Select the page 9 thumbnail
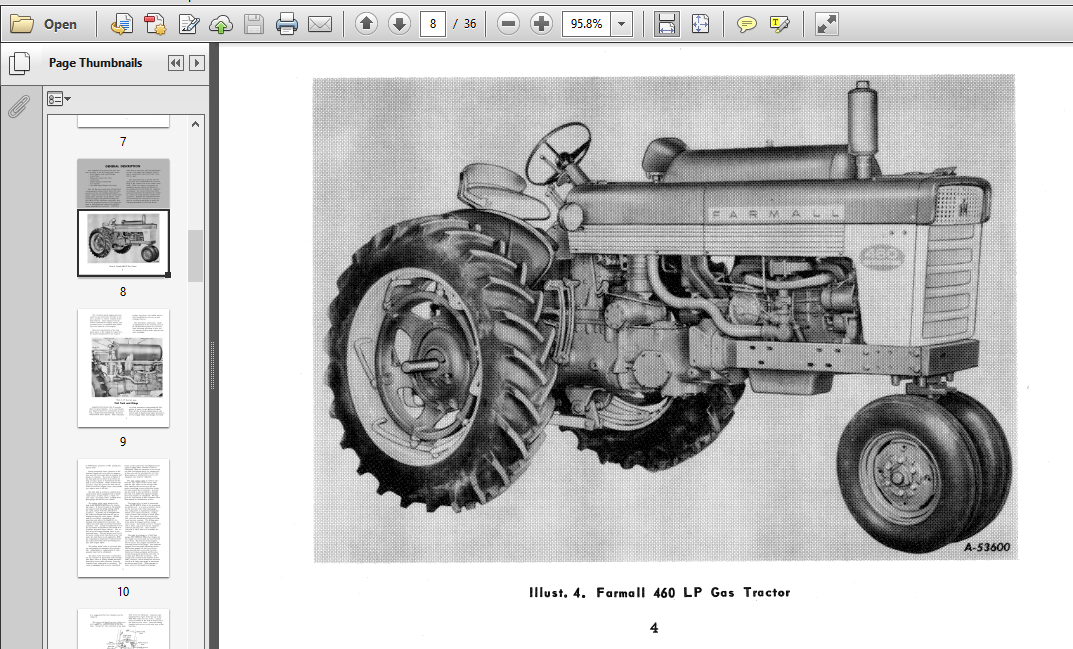The width and height of the screenshot is (1073, 649). 123,368
